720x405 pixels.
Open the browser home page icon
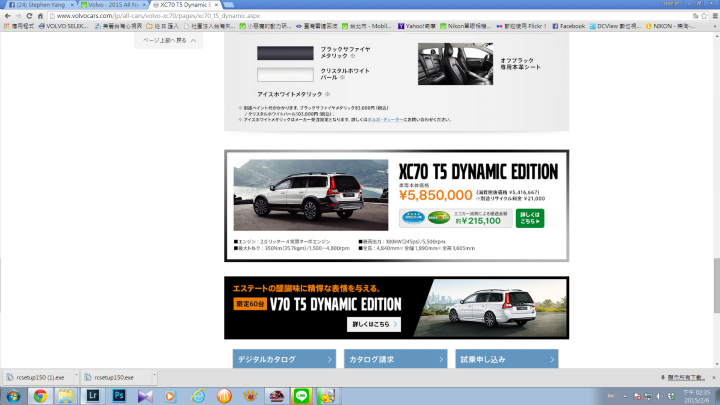[40, 16]
